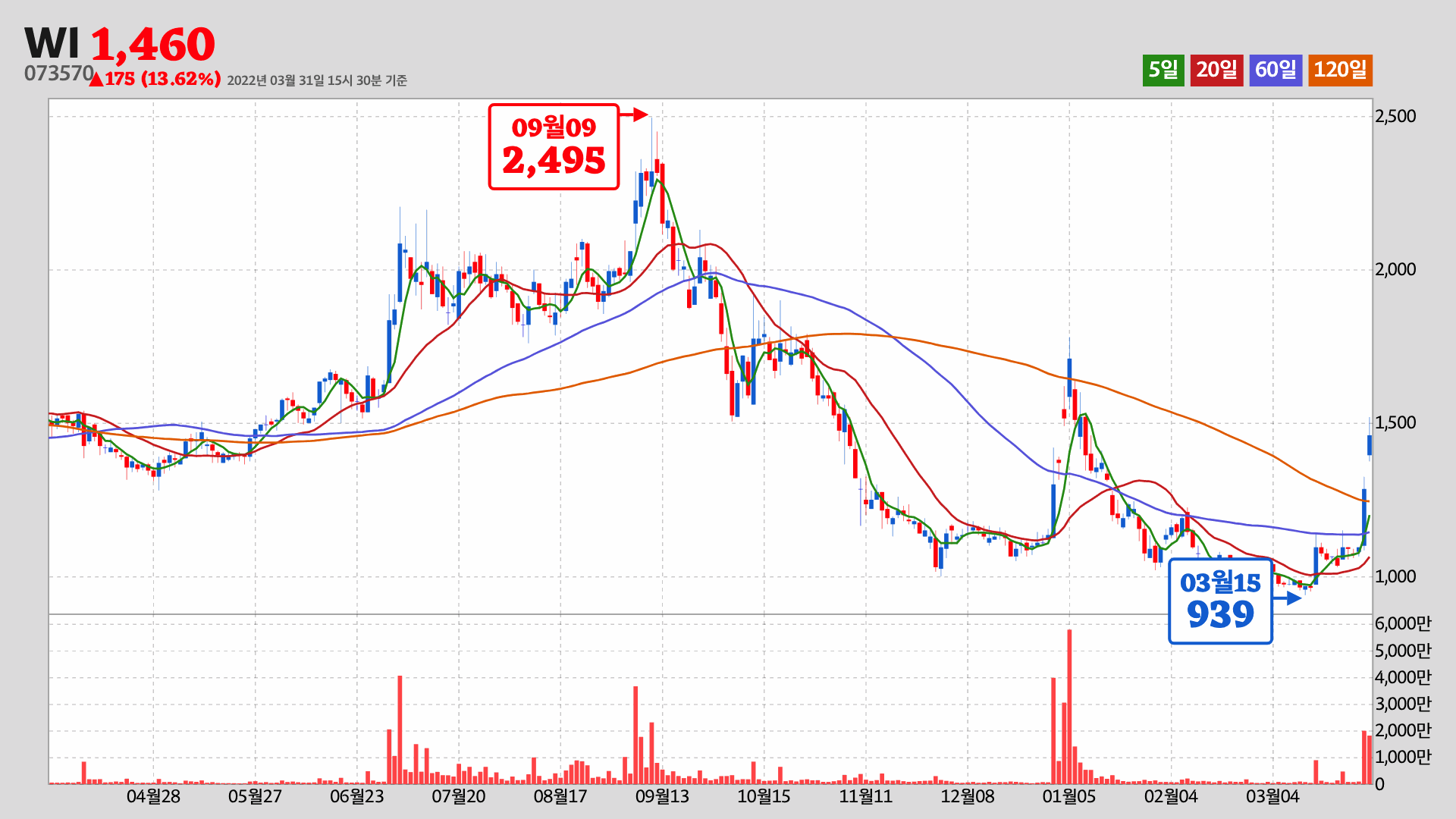Click the 6,000만 volume axis label

(1403, 623)
